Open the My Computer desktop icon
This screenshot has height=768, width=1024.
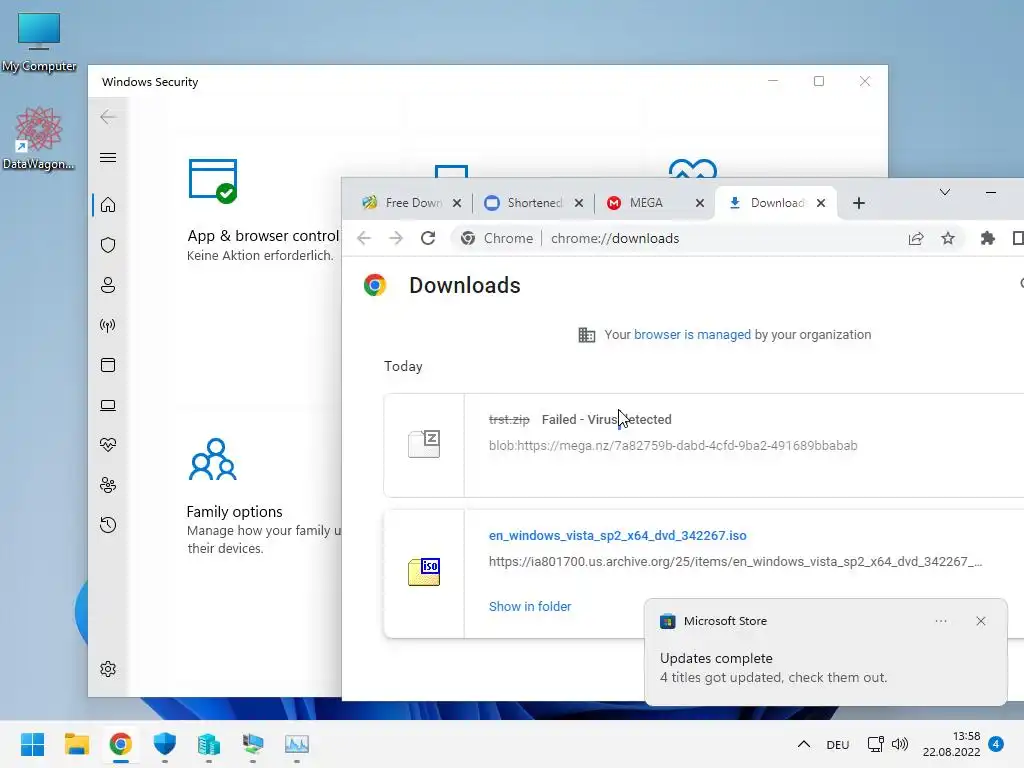39,42
